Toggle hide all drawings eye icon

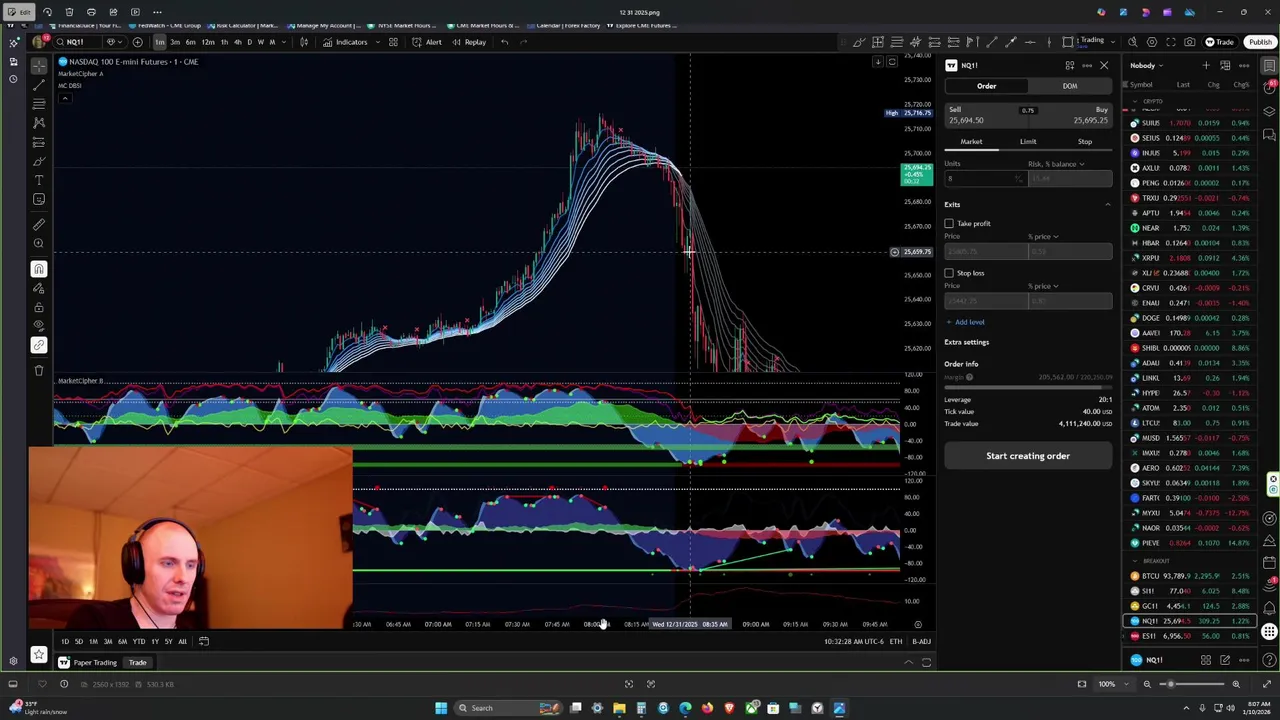point(39,326)
